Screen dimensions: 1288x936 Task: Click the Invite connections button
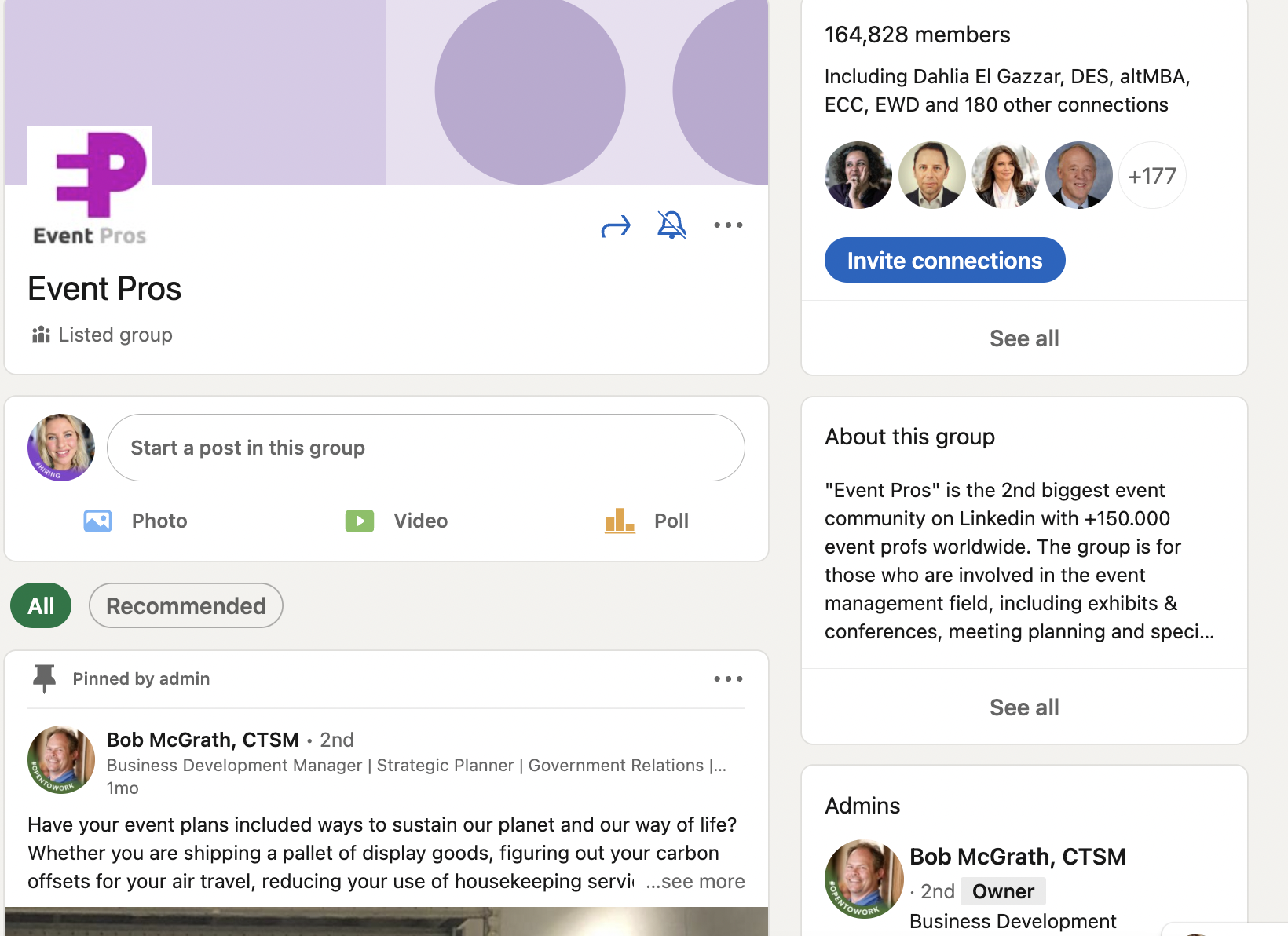(x=945, y=260)
